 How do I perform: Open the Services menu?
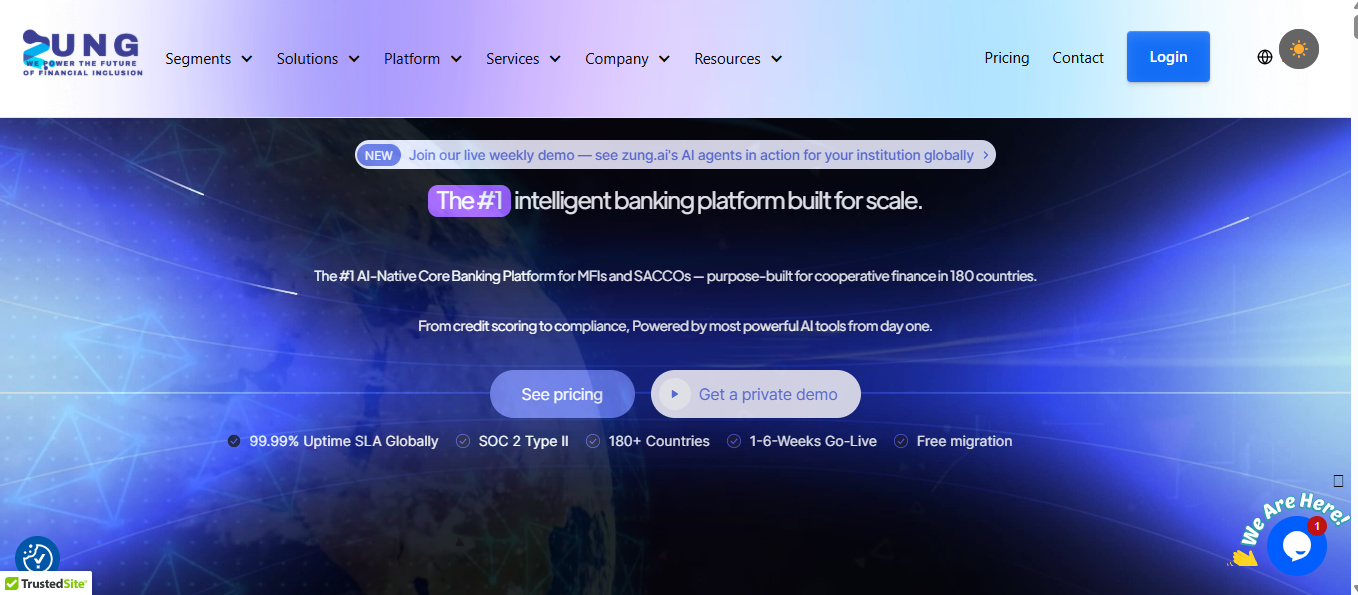tap(524, 59)
